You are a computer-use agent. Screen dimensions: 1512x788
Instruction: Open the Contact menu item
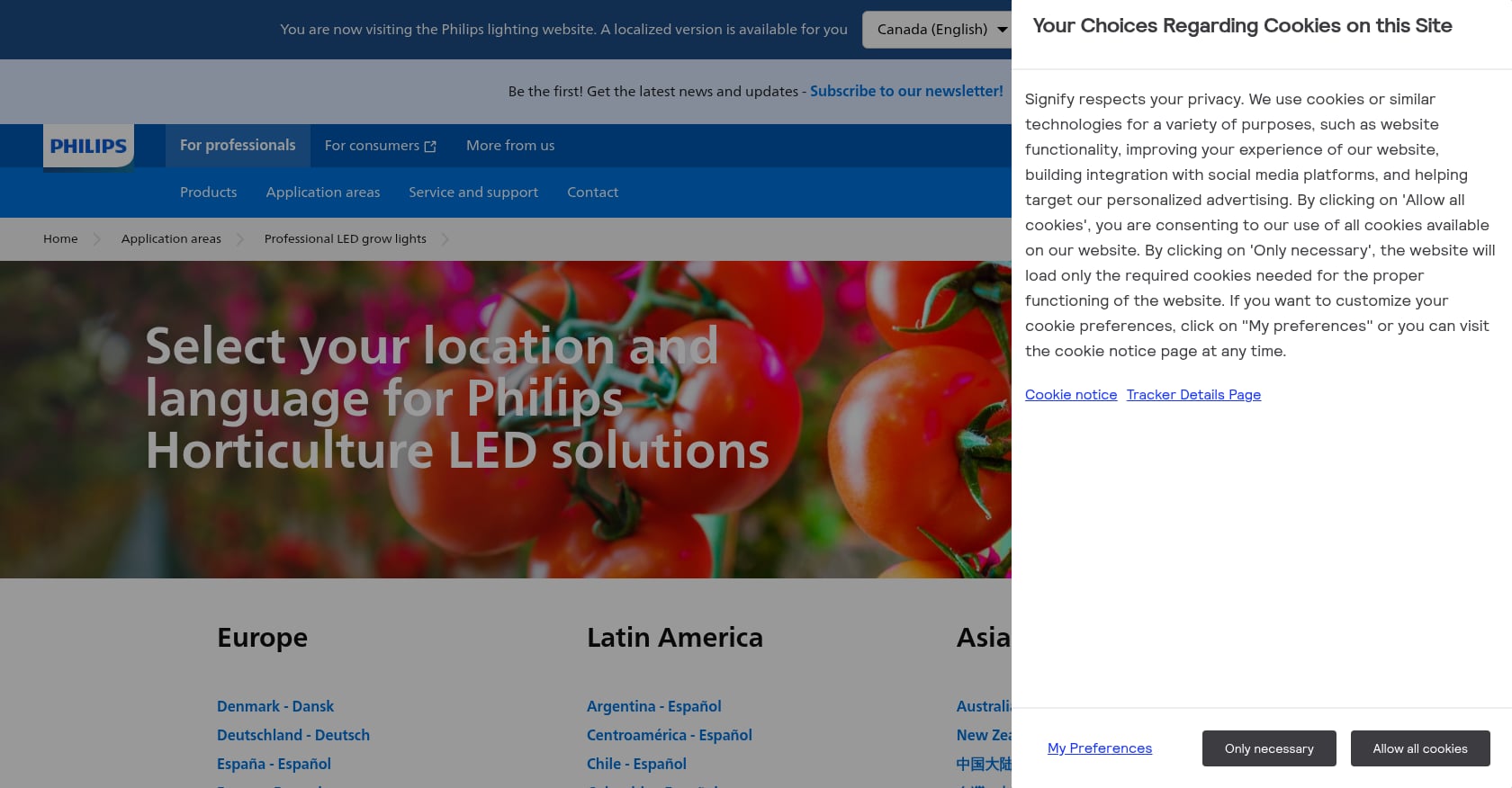coord(592,193)
